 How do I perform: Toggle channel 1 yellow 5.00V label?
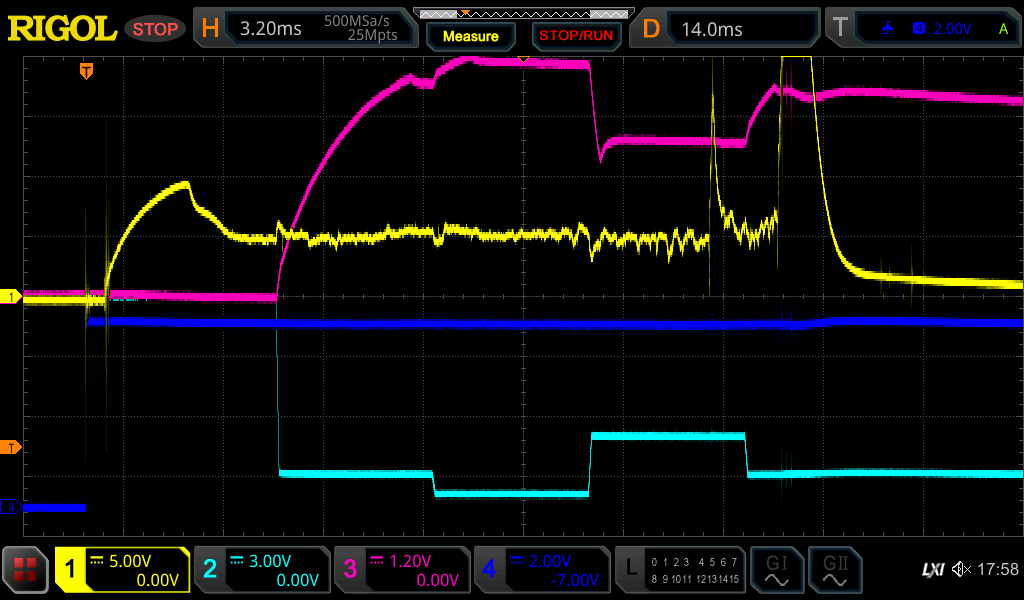(122, 570)
